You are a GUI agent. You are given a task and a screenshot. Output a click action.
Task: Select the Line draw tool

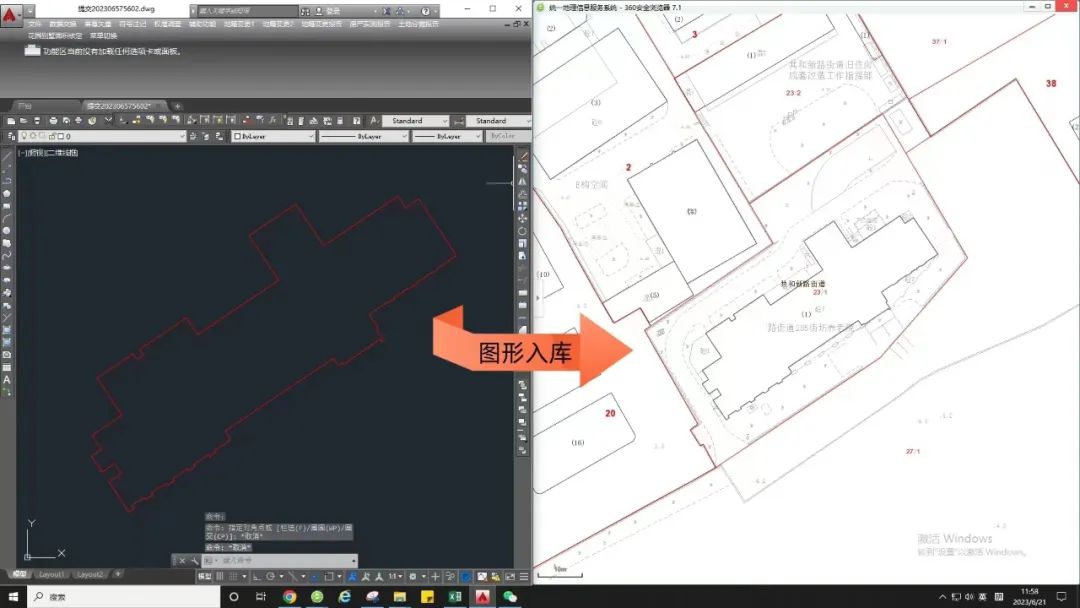[7, 156]
